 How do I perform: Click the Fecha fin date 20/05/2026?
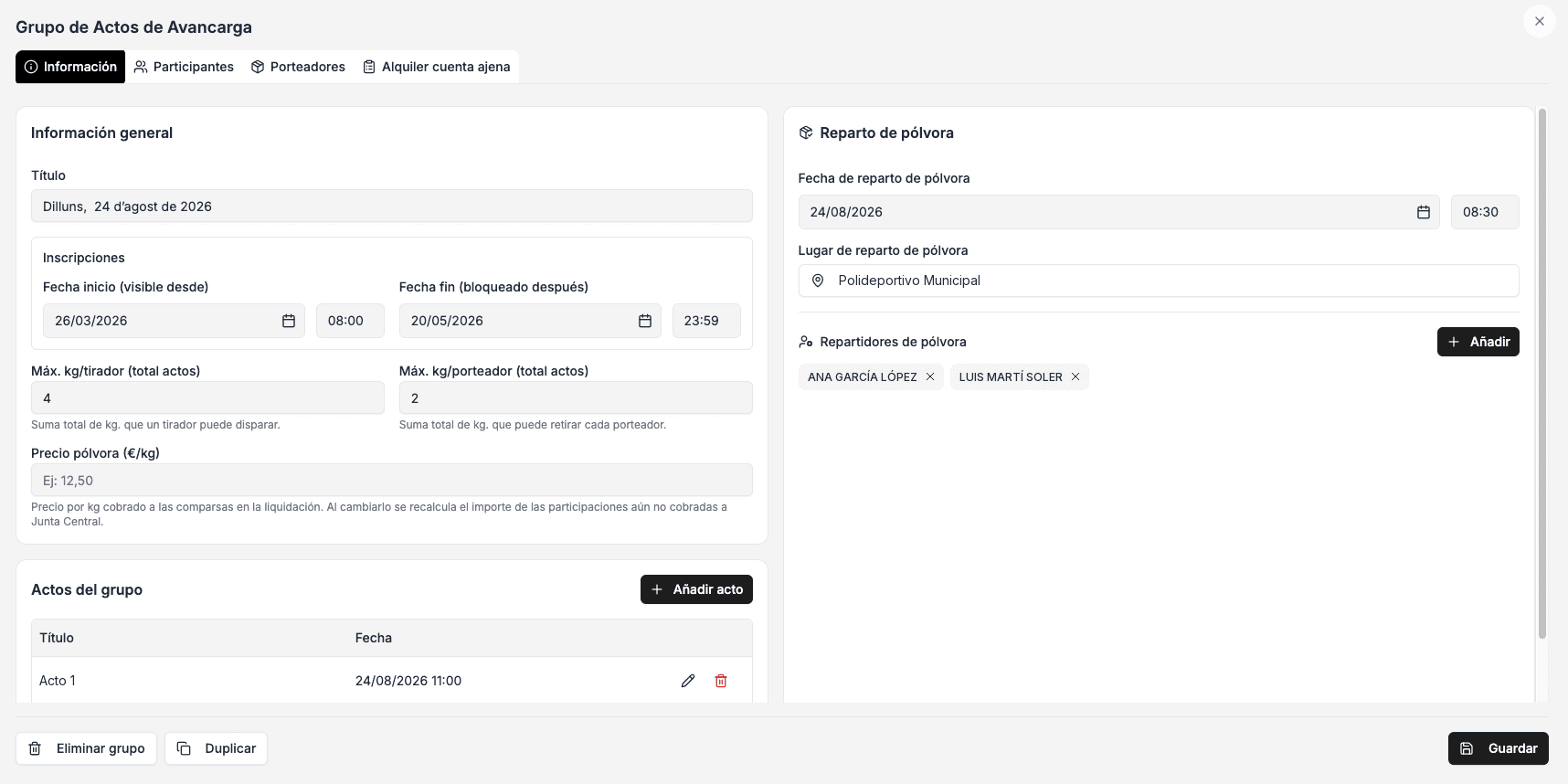530,321
